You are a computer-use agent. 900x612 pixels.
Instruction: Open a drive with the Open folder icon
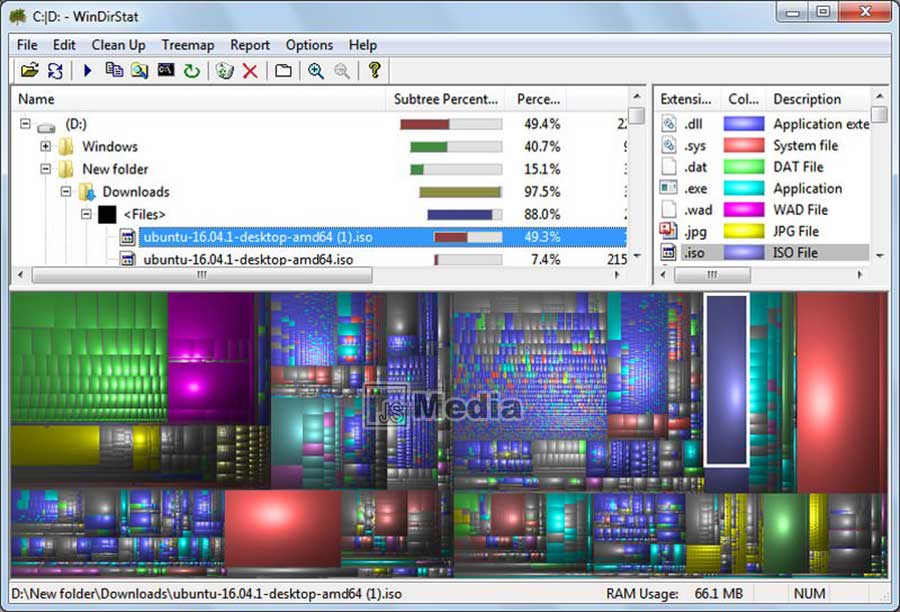(28, 71)
